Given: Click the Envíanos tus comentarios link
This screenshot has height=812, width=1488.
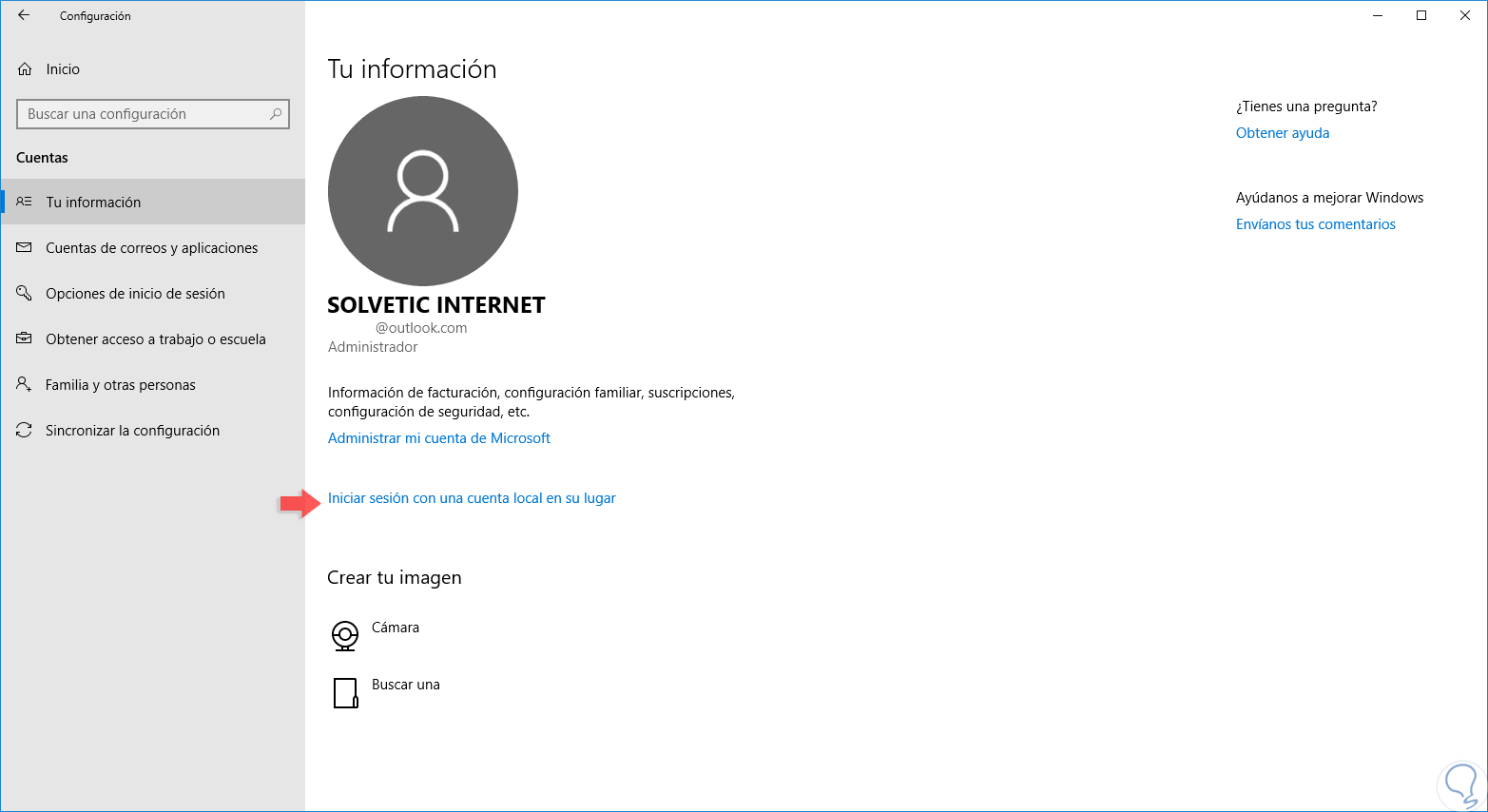Looking at the screenshot, I should [x=1316, y=224].
